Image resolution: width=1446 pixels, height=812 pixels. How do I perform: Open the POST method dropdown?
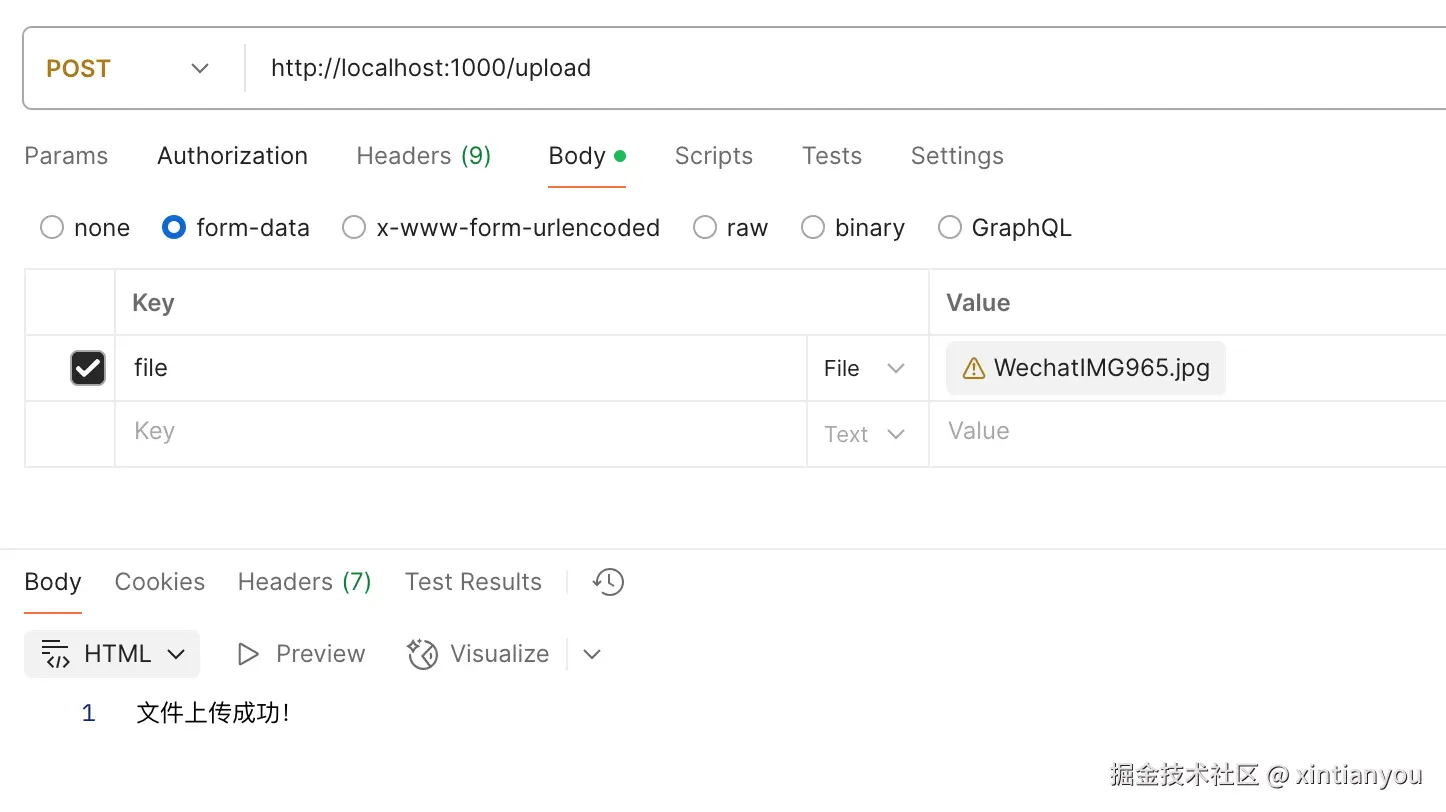(x=128, y=68)
